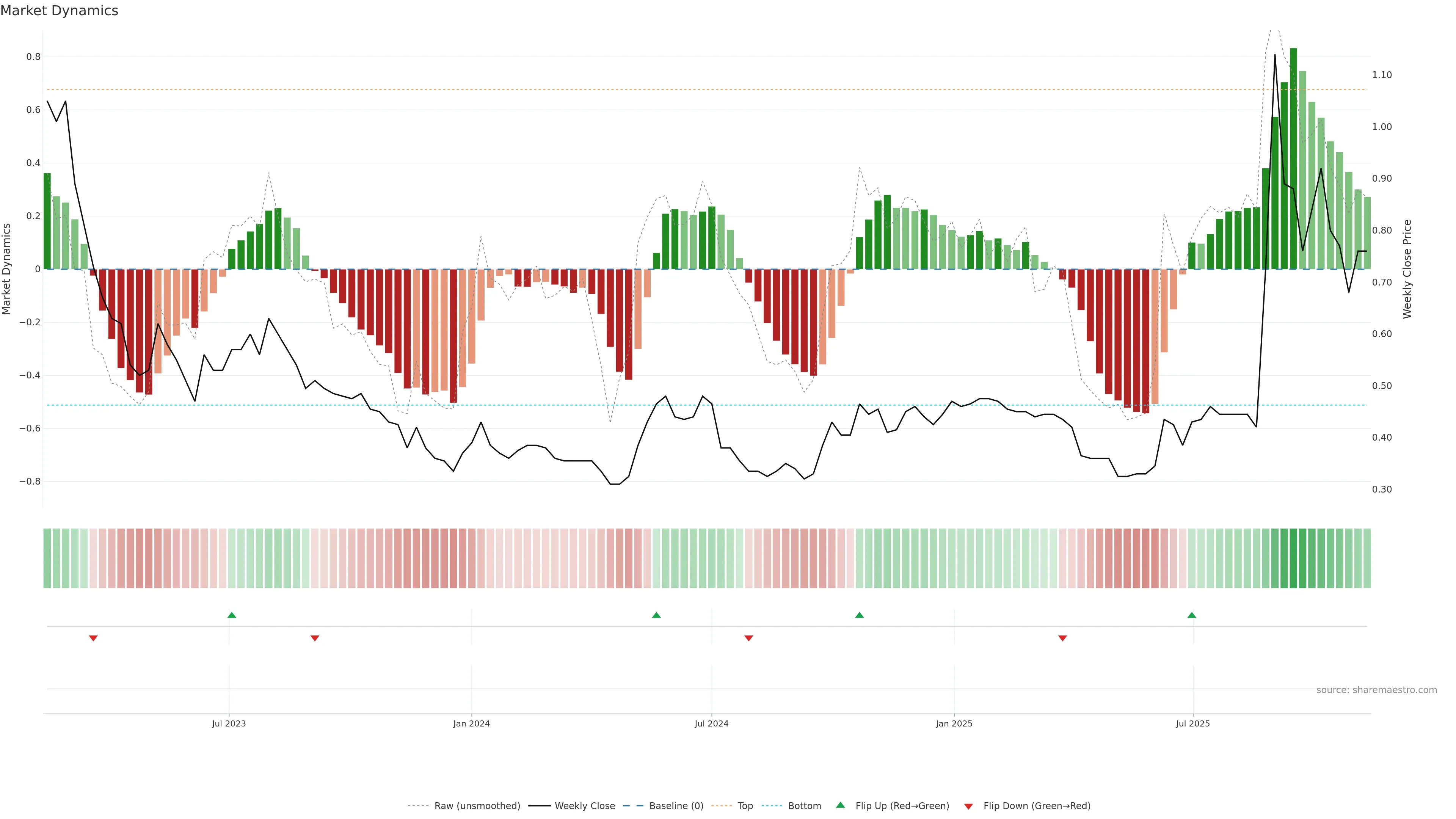Click the flip-up triangle just before Jul 2024

coord(656,615)
